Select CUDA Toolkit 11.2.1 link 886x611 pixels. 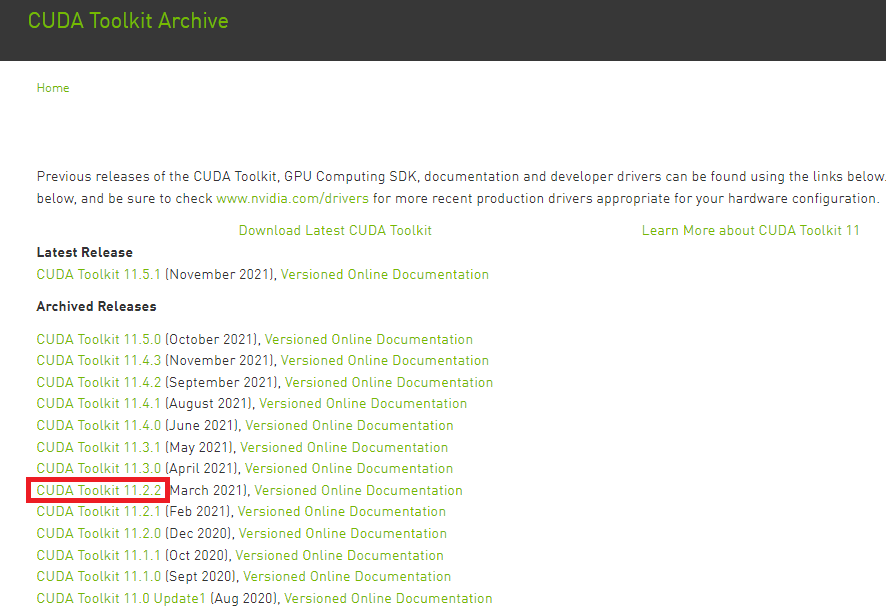(98, 512)
